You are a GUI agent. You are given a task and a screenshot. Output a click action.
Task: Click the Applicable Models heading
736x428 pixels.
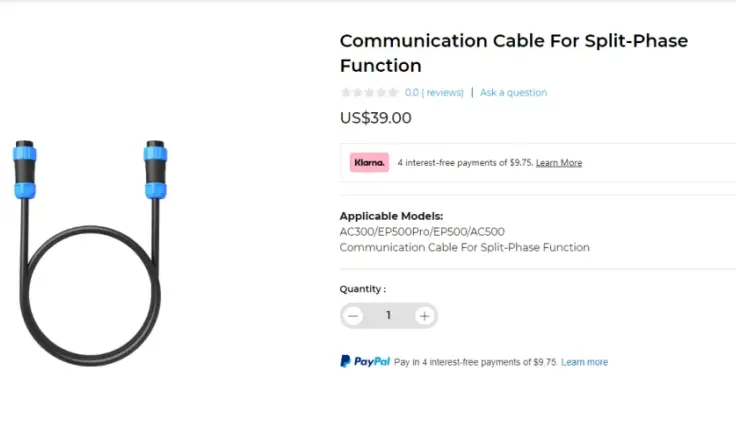(391, 216)
